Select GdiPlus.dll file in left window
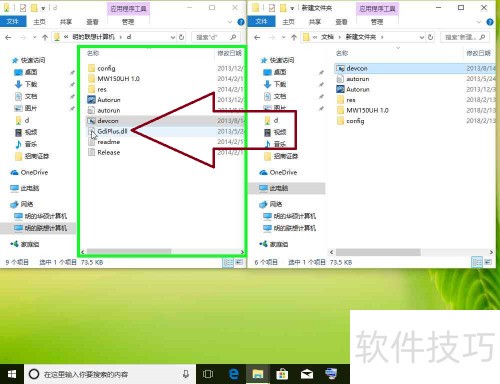The image size is (500, 384). (107, 131)
